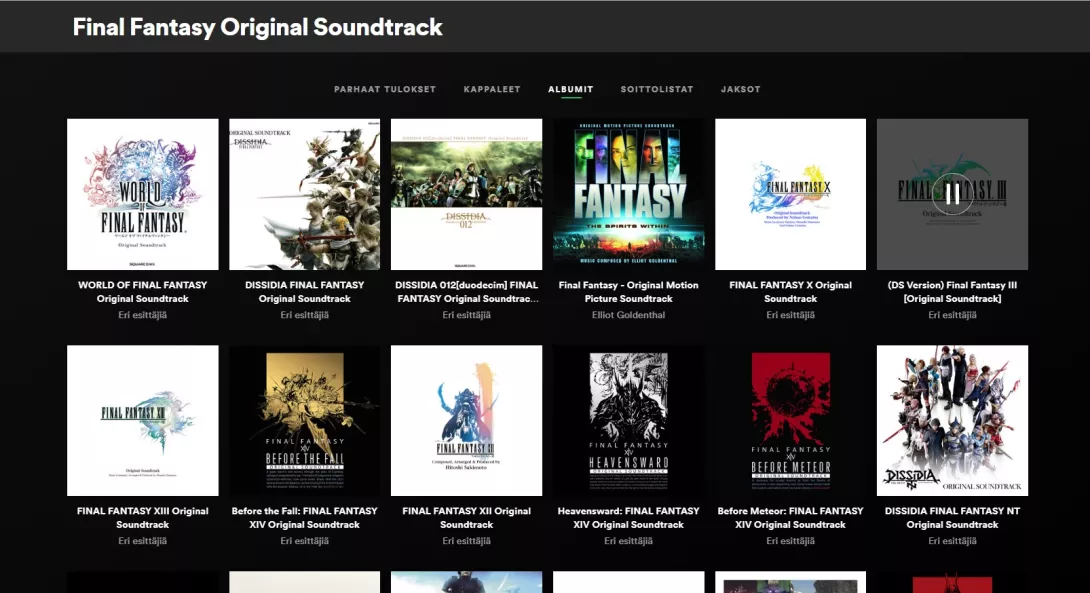Image resolution: width=1090 pixels, height=593 pixels.
Task: Open World of Final Fantasy album cover
Action: pyautogui.click(x=143, y=194)
